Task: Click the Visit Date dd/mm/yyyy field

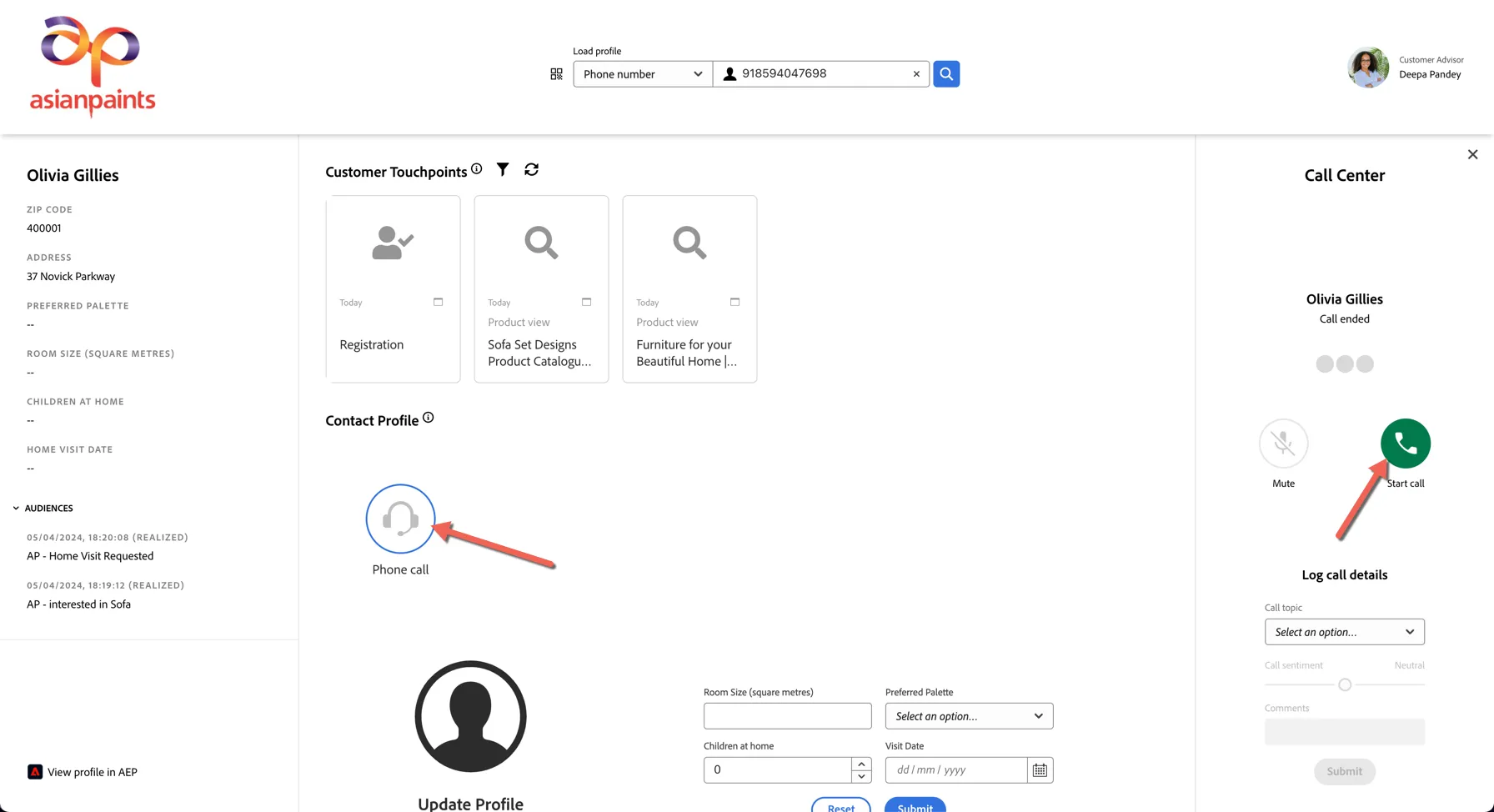Action: (955, 770)
